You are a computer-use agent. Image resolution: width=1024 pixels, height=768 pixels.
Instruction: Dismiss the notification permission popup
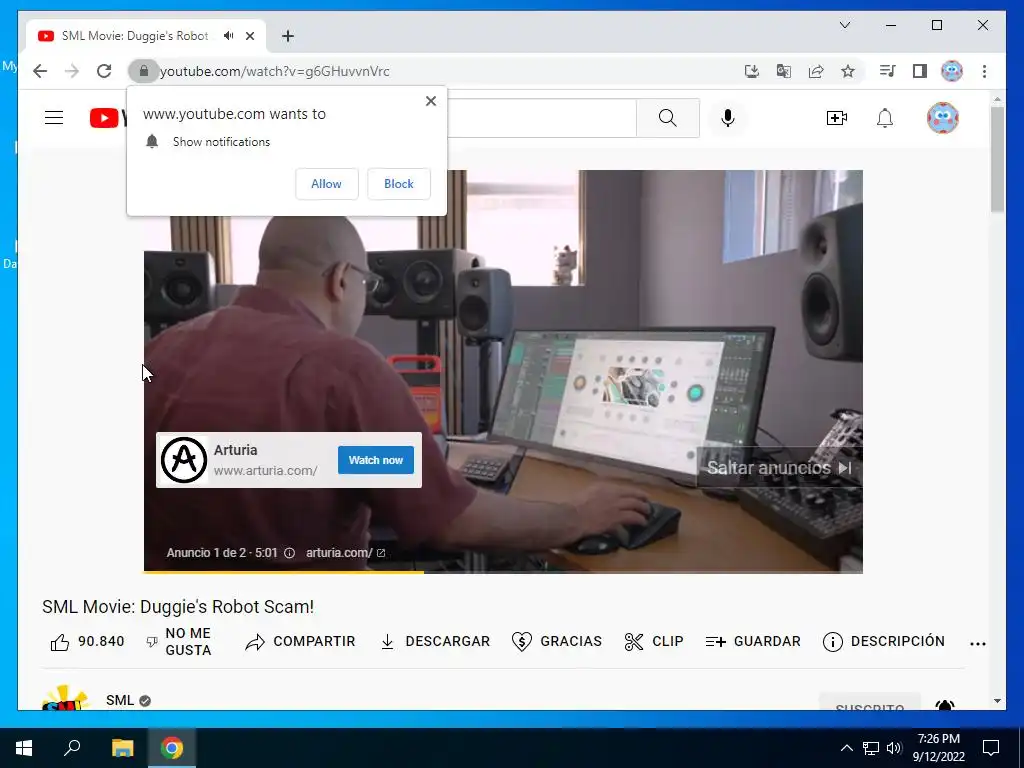click(x=430, y=101)
